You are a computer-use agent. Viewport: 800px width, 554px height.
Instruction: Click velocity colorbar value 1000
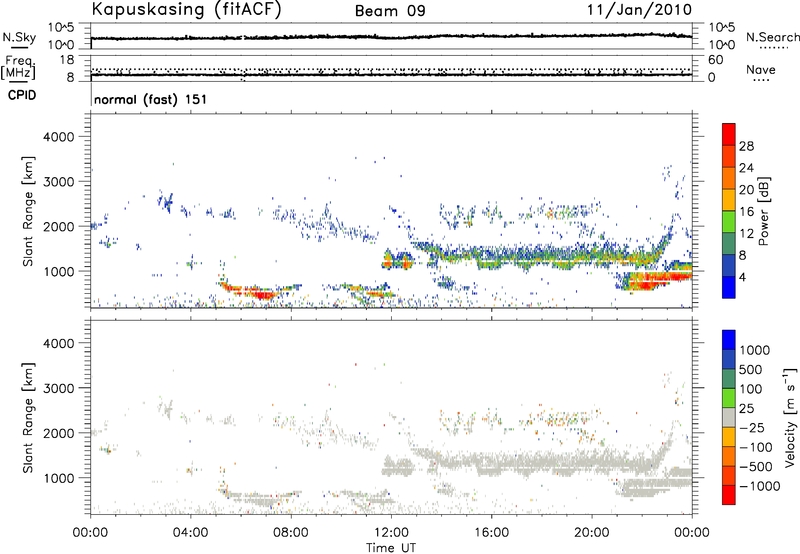(755, 350)
